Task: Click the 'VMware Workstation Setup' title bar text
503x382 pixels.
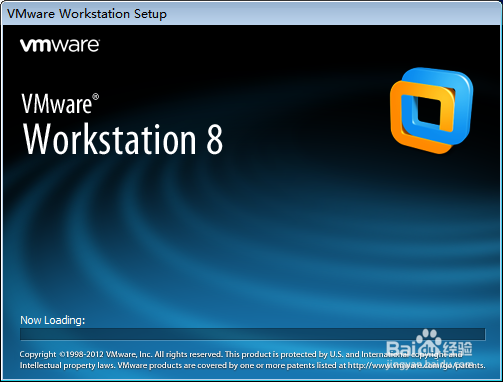Action: (87, 14)
